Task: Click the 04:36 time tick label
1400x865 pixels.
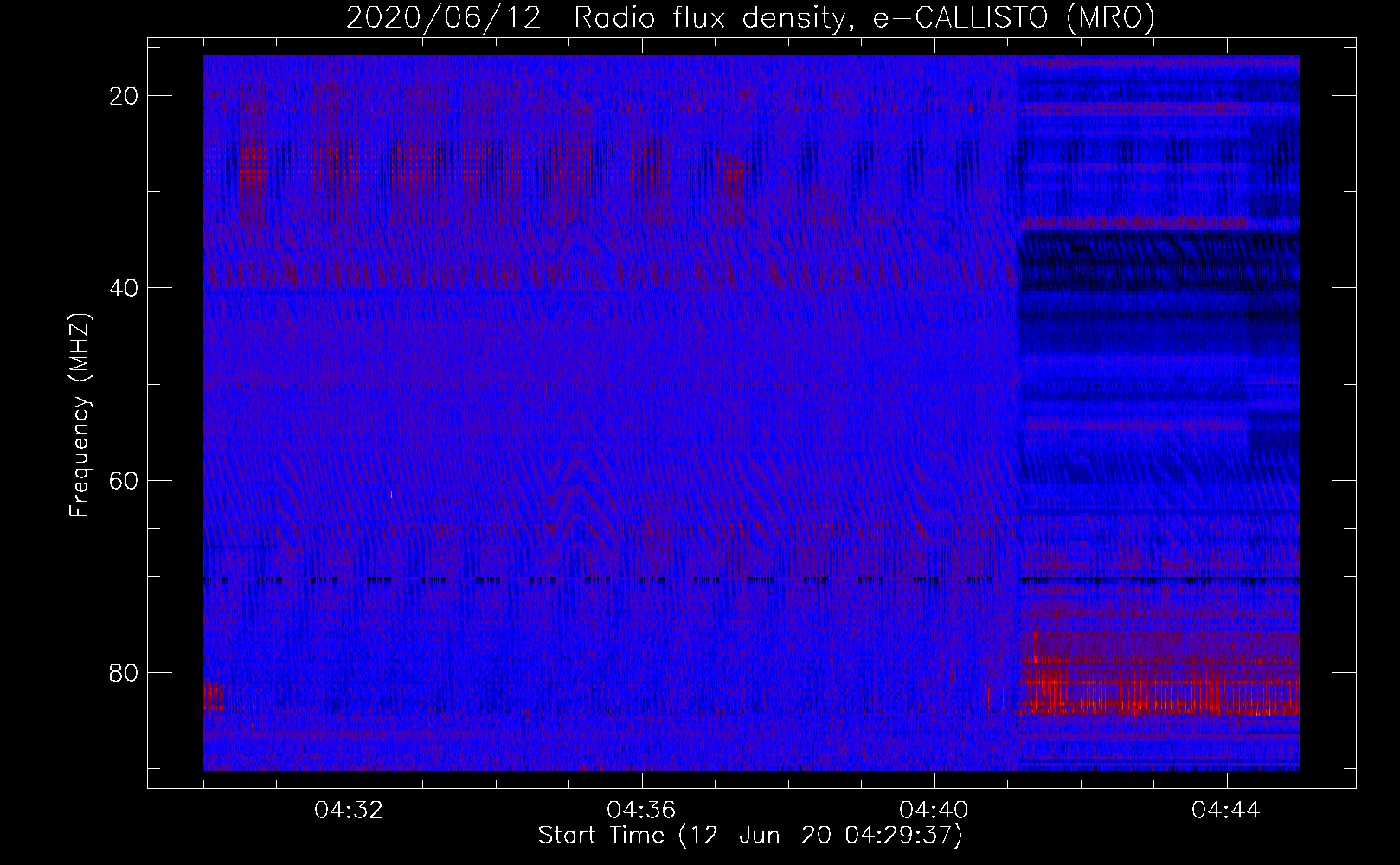Action: click(641, 811)
